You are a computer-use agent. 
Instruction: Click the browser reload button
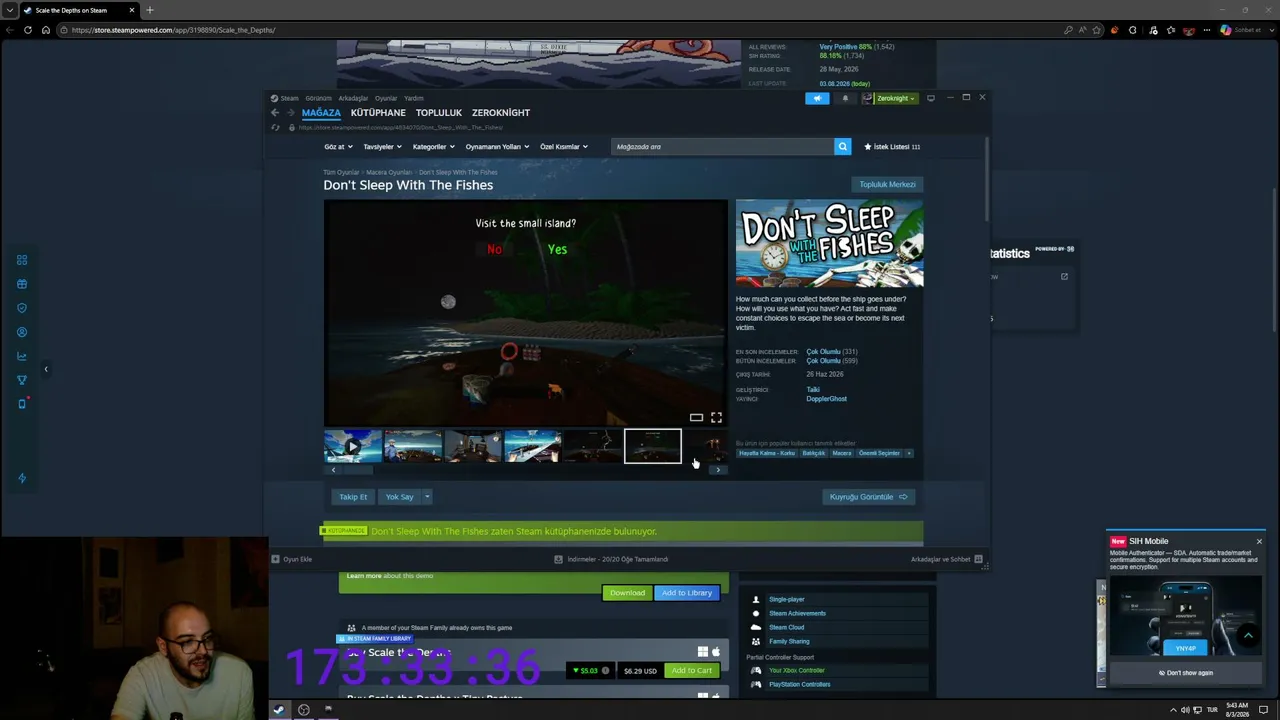(28, 30)
